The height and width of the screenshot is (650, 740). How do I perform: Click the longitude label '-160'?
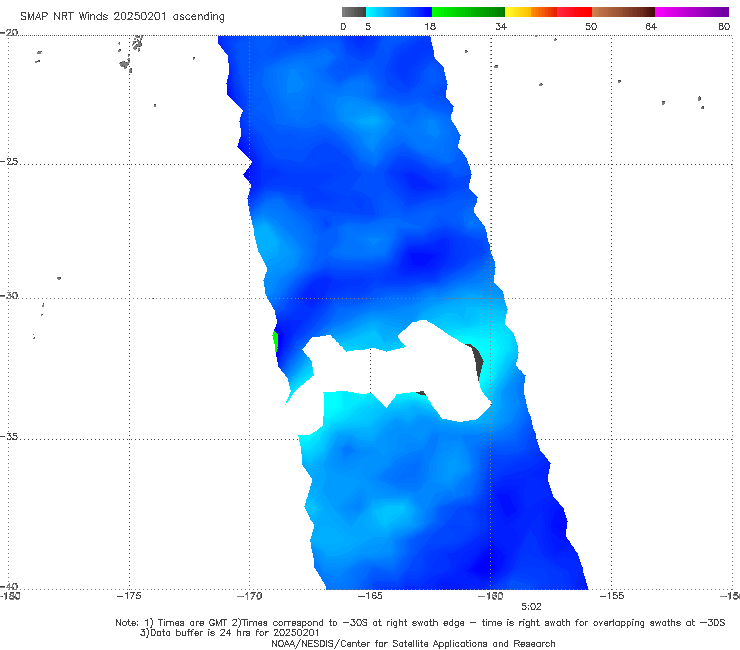click(x=491, y=596)
